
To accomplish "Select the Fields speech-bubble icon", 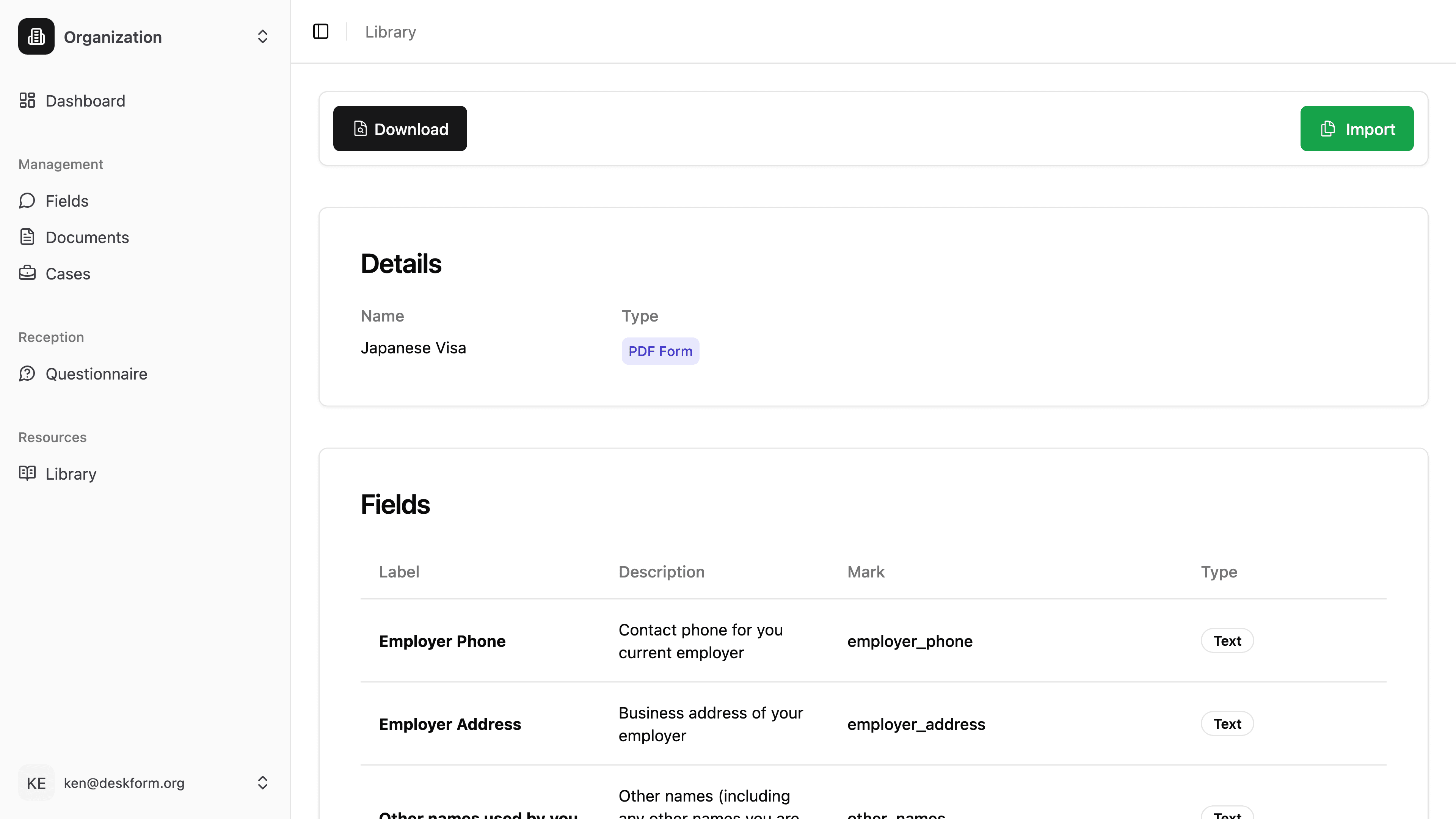I will click(x=27, y=201).
